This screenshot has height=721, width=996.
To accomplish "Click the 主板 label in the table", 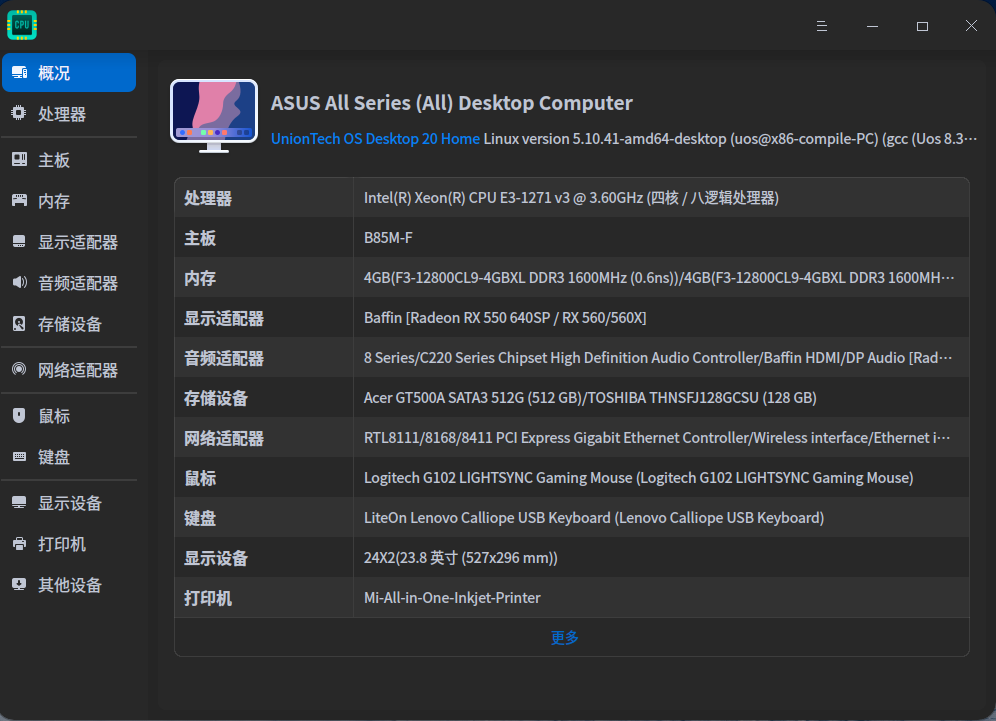I will (200, 238).
